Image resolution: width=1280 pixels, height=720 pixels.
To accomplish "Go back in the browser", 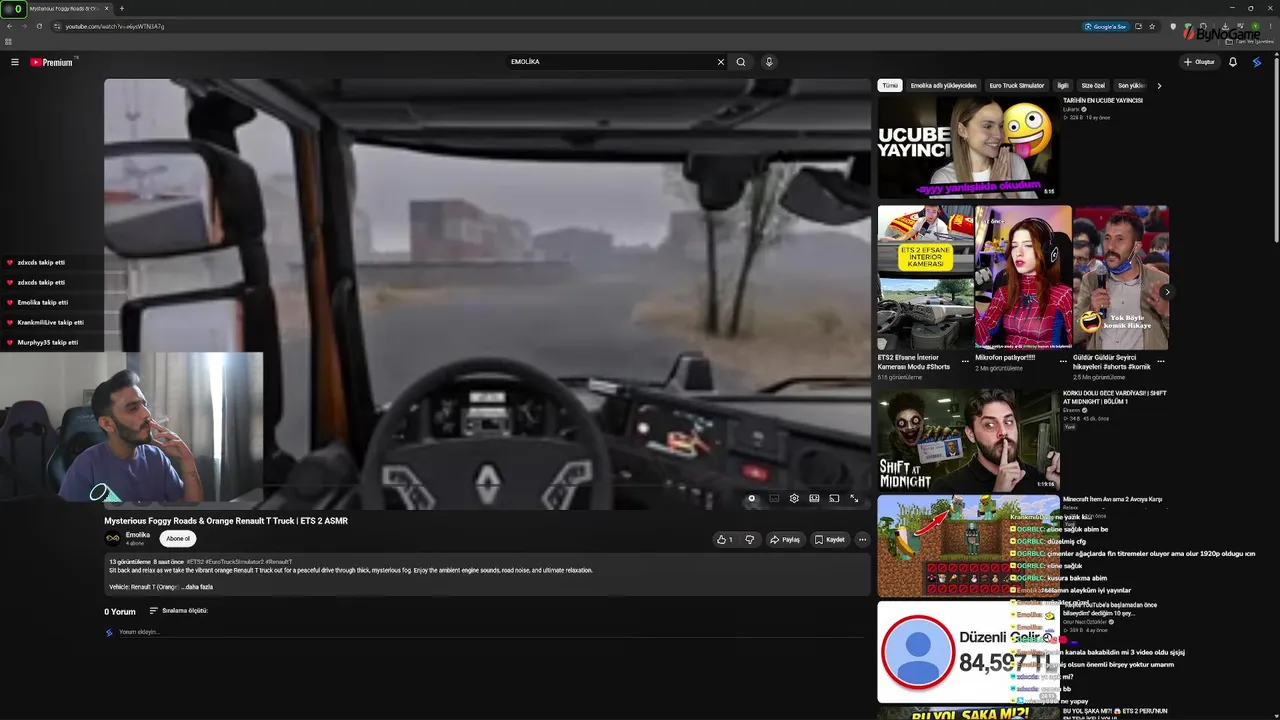I will (10, 26).
